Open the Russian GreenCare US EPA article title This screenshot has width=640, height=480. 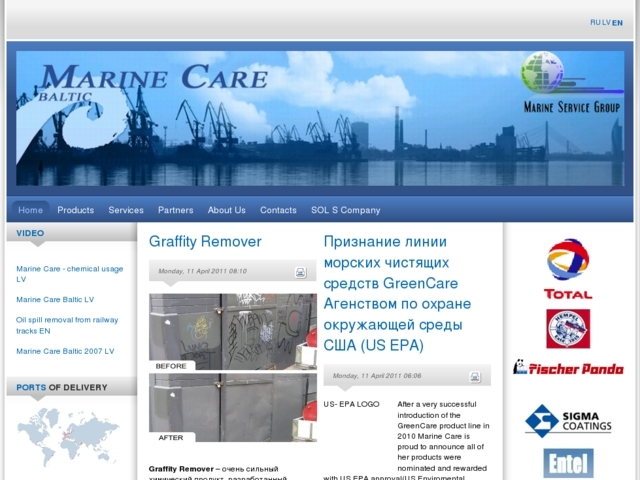click(397, 293)
